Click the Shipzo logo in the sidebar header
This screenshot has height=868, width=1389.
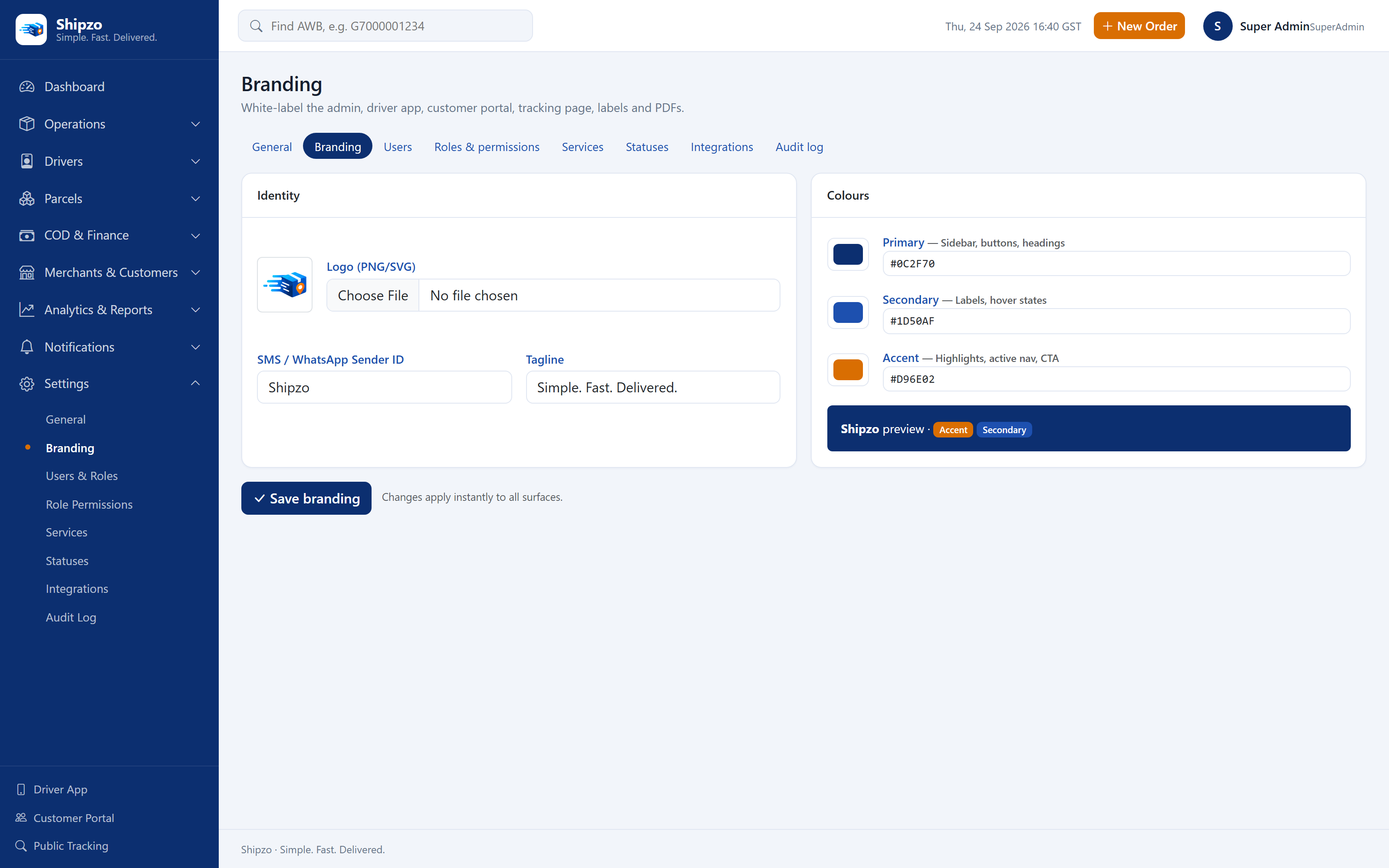click(31, 29)
